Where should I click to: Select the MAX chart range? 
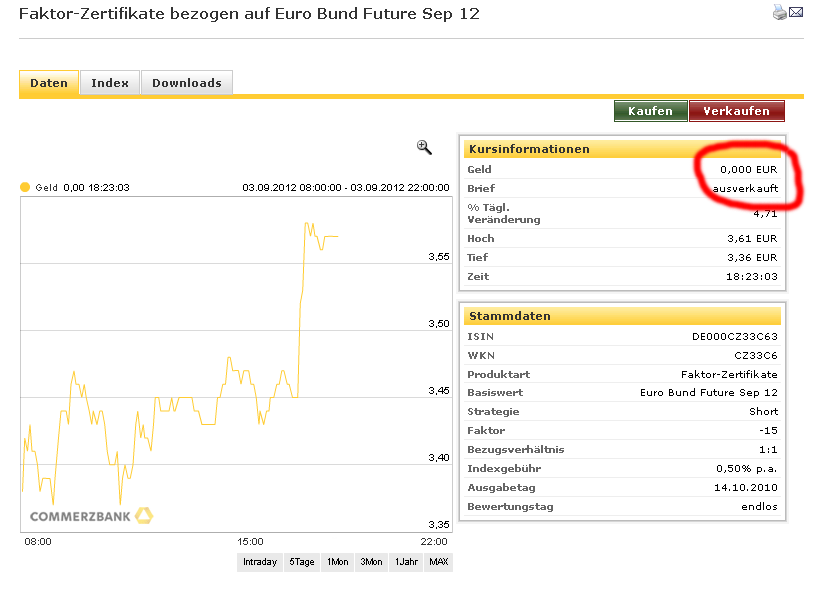point(438,561)
